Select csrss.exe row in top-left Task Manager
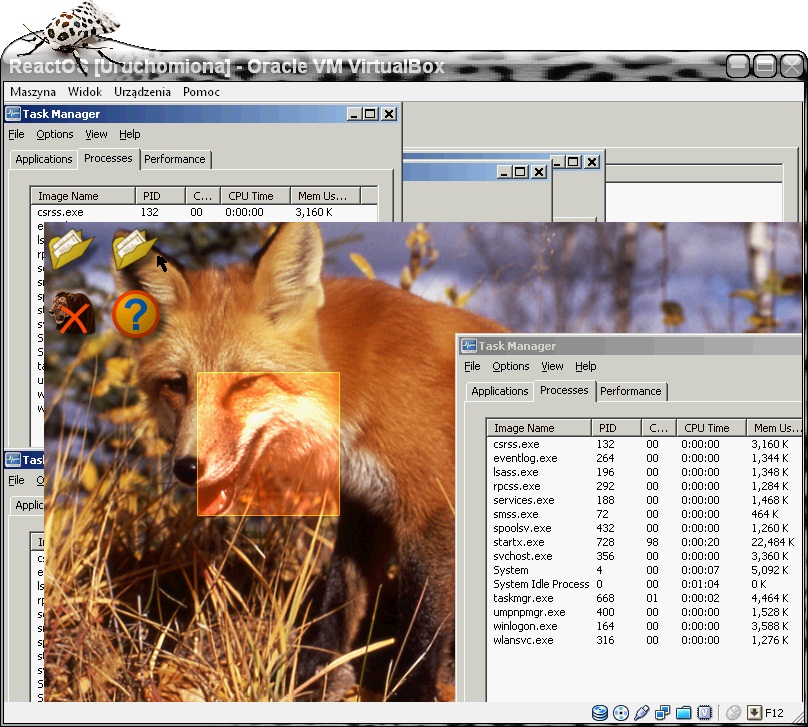The width and height of the screenshot is (808, 727). 204,212
